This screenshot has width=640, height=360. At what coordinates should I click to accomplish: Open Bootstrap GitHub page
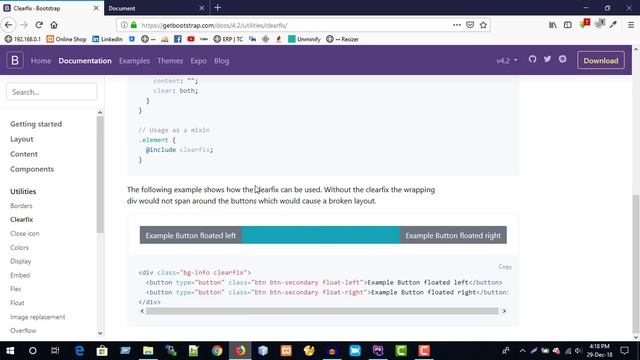[532, 59]
